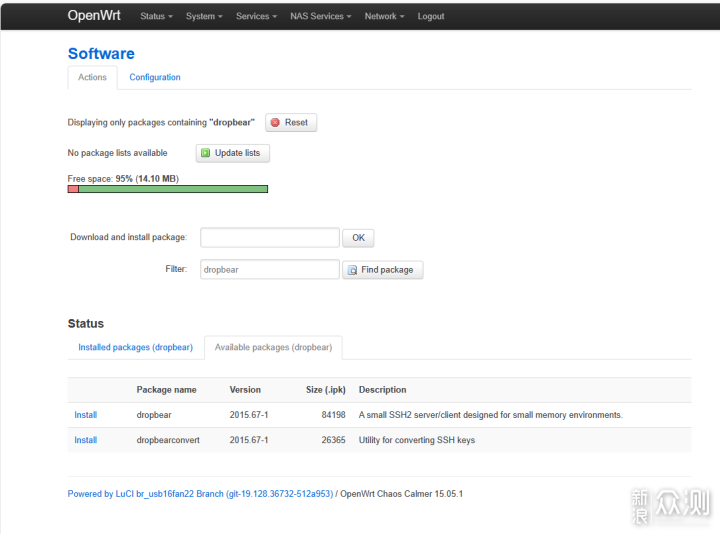Click dropbearconvert row version 2015.67-1
Viewport: 720px width, 534px height.
pyautogui.click(x=249, y=440)
